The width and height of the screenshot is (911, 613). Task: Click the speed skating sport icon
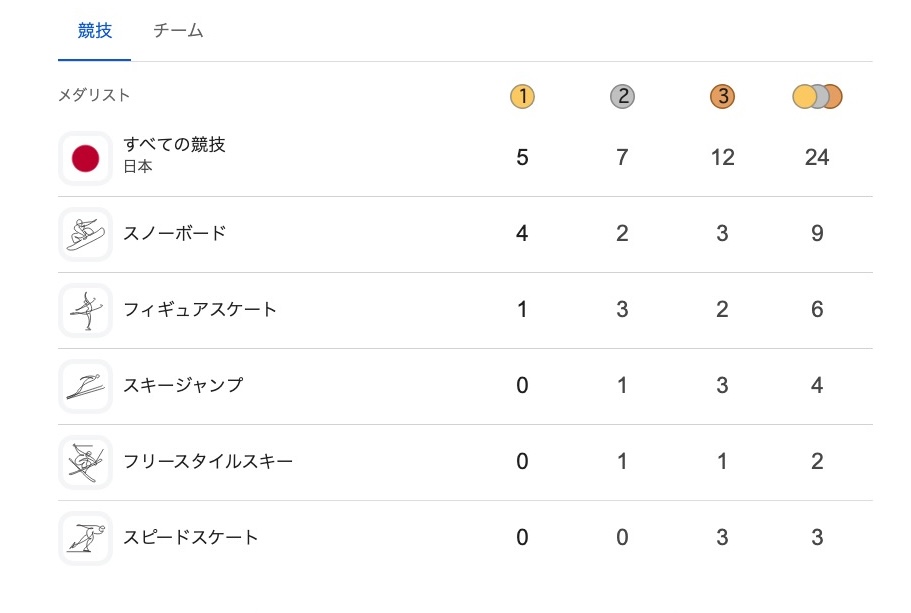click(x=85, y=538)
